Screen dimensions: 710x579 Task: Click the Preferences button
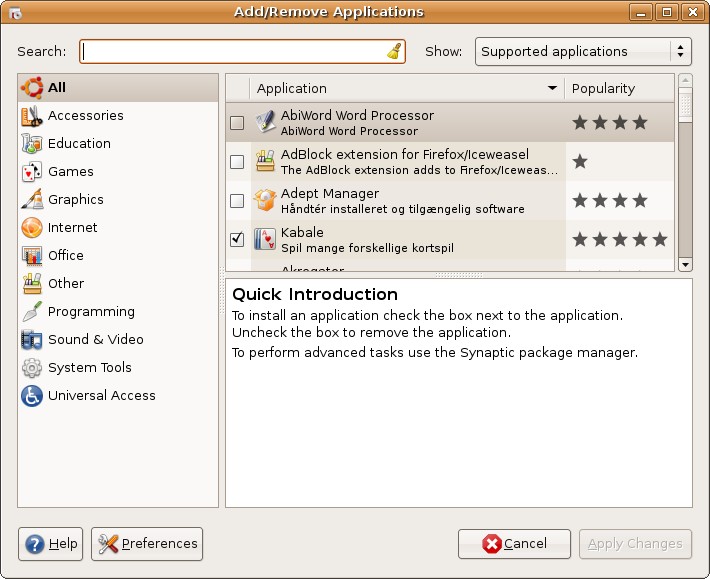147,544
